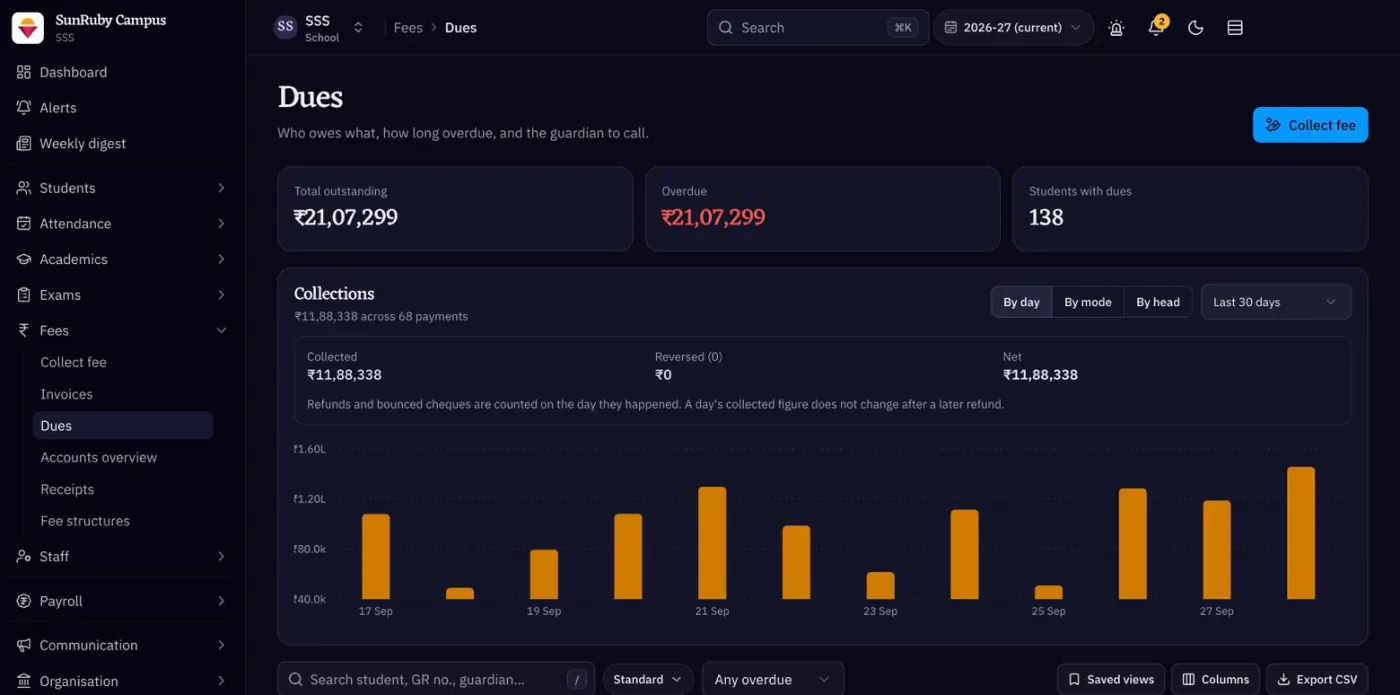Click the Weekly digest newspaper icon
The width and height of the screenshot is (1400, 695).
pyautogui.click(x=24, y=143)
